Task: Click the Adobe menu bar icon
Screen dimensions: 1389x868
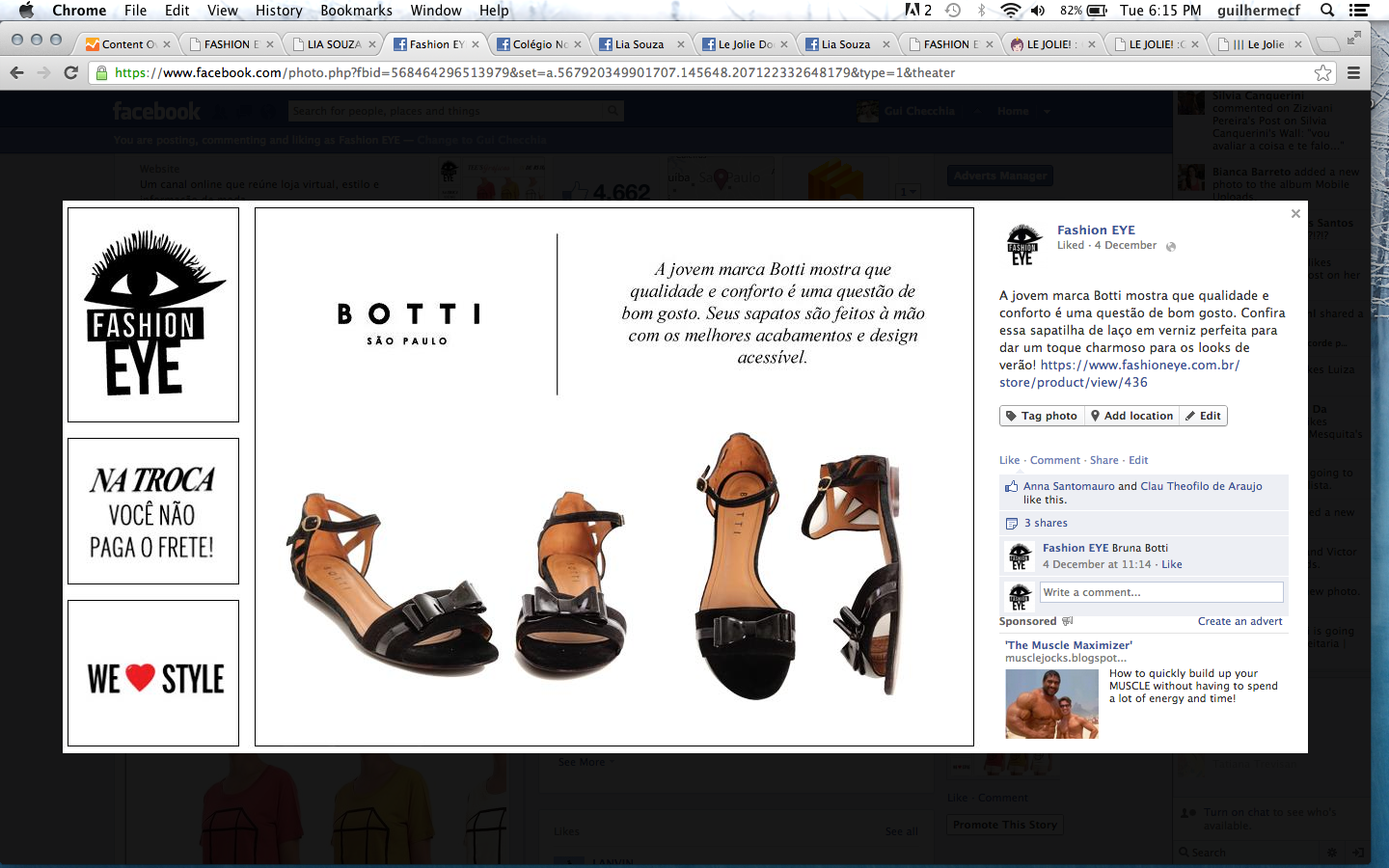Action: (918, 11)
